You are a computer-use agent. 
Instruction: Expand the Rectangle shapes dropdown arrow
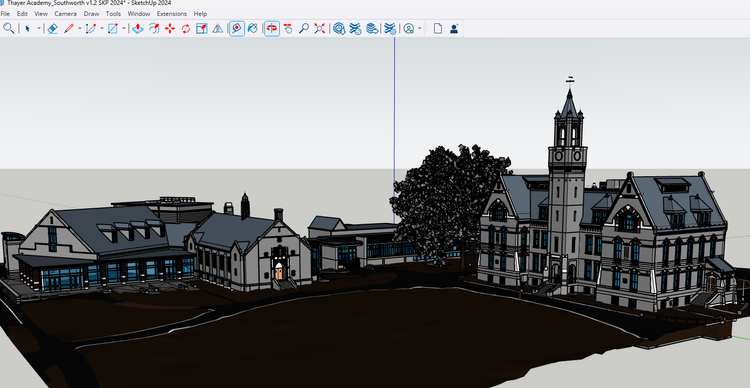(x=124, y=29)
